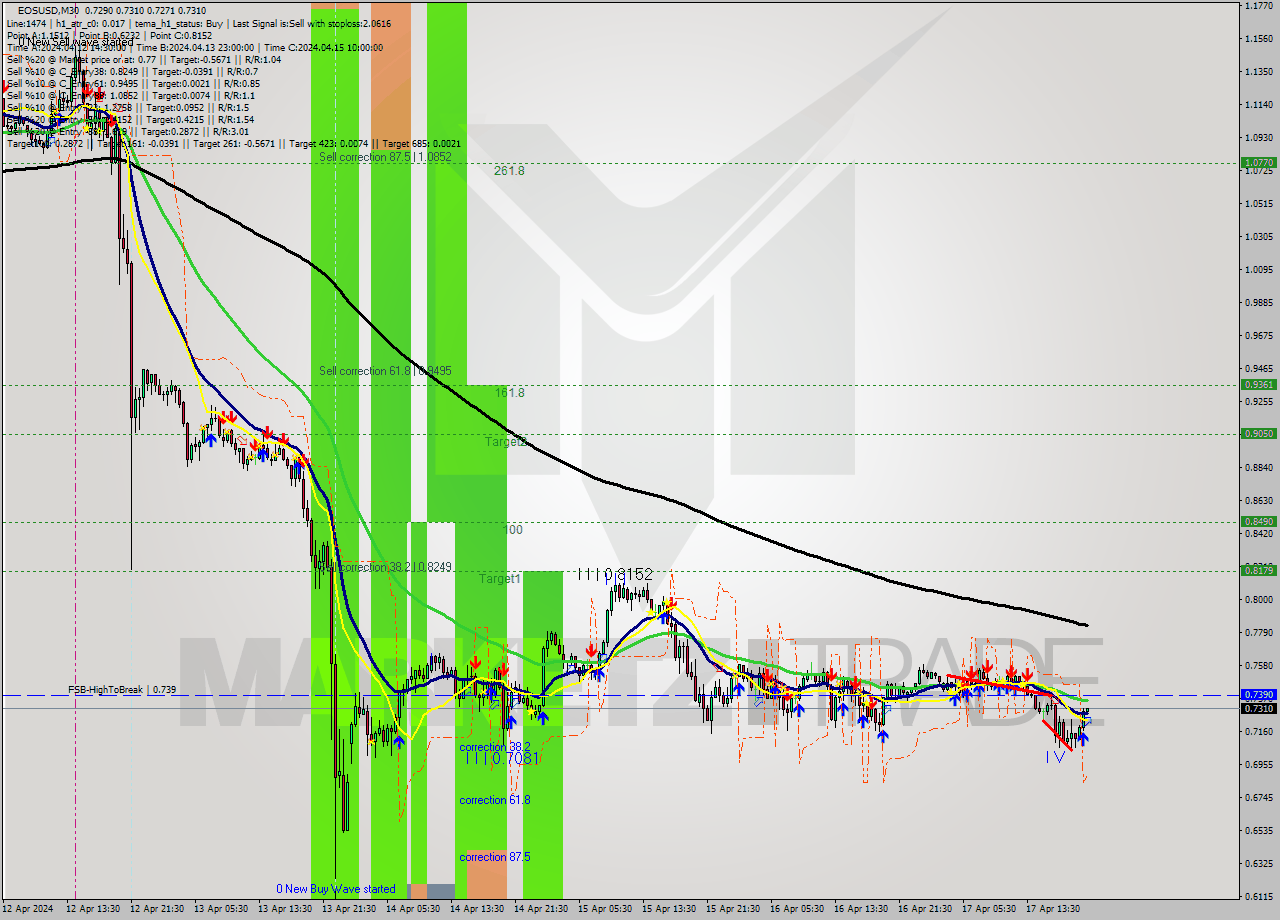1280x920 pixels.
Task: Click the 161.8 Fibonacci level label
Action: point(509,393)
